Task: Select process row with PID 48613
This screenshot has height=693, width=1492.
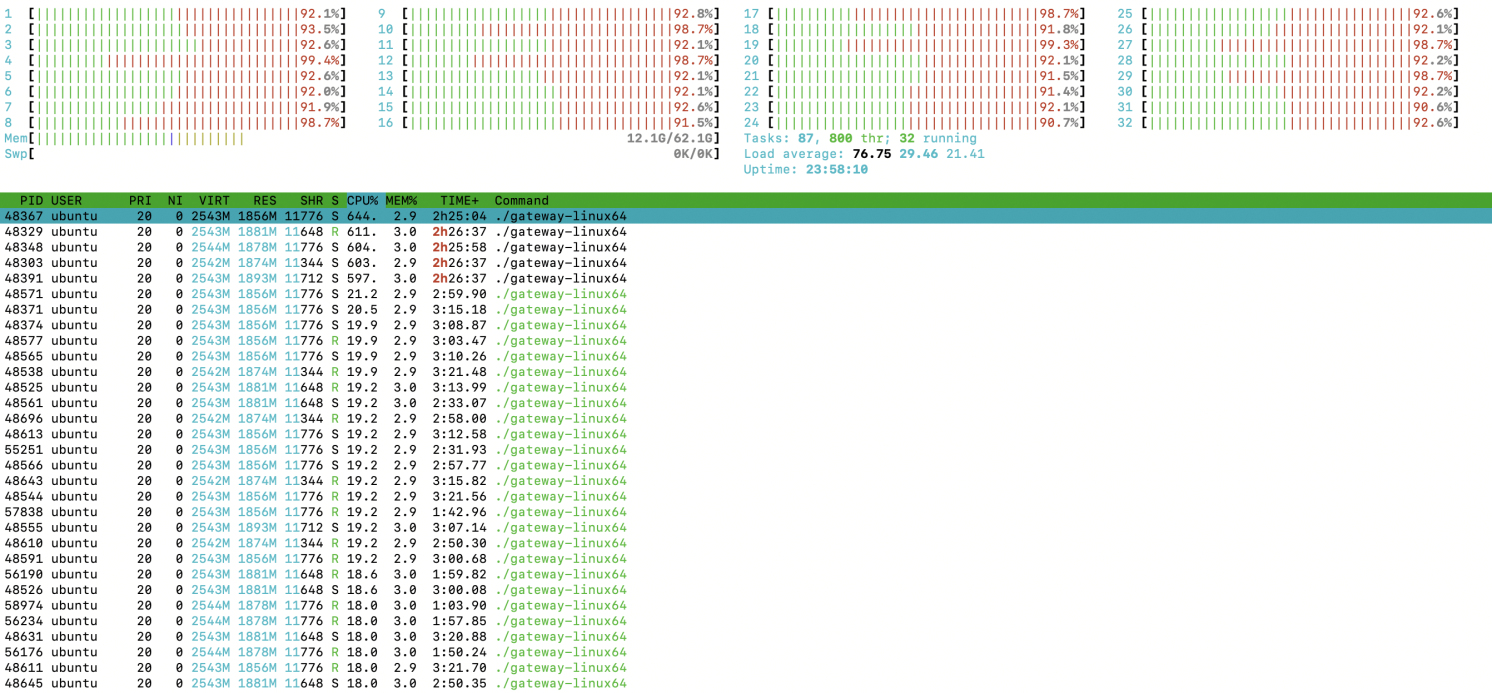Action: [x=746, y=434]
